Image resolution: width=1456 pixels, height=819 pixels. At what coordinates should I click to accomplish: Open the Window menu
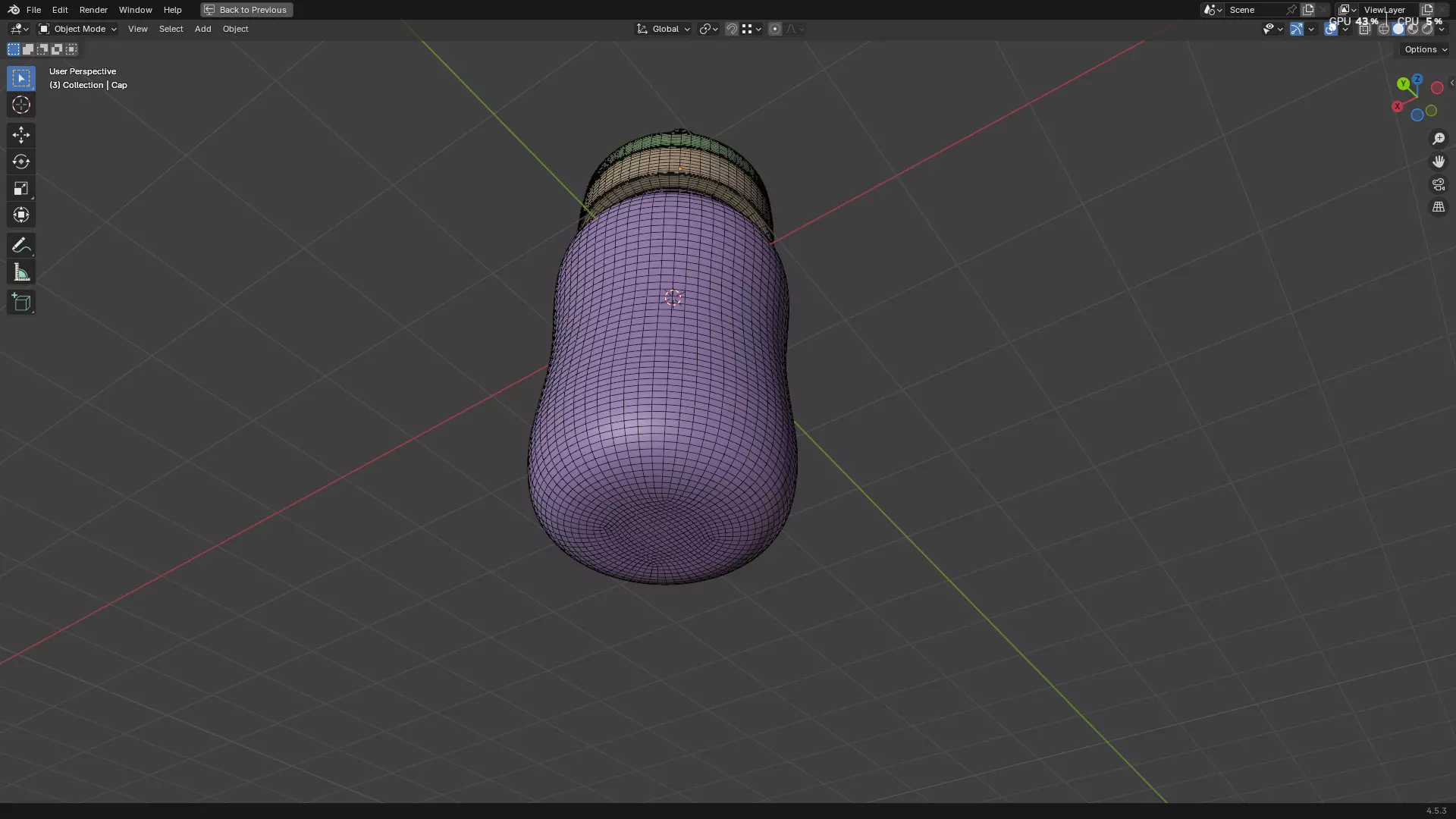pyautogui.click(x=135, y=10)
